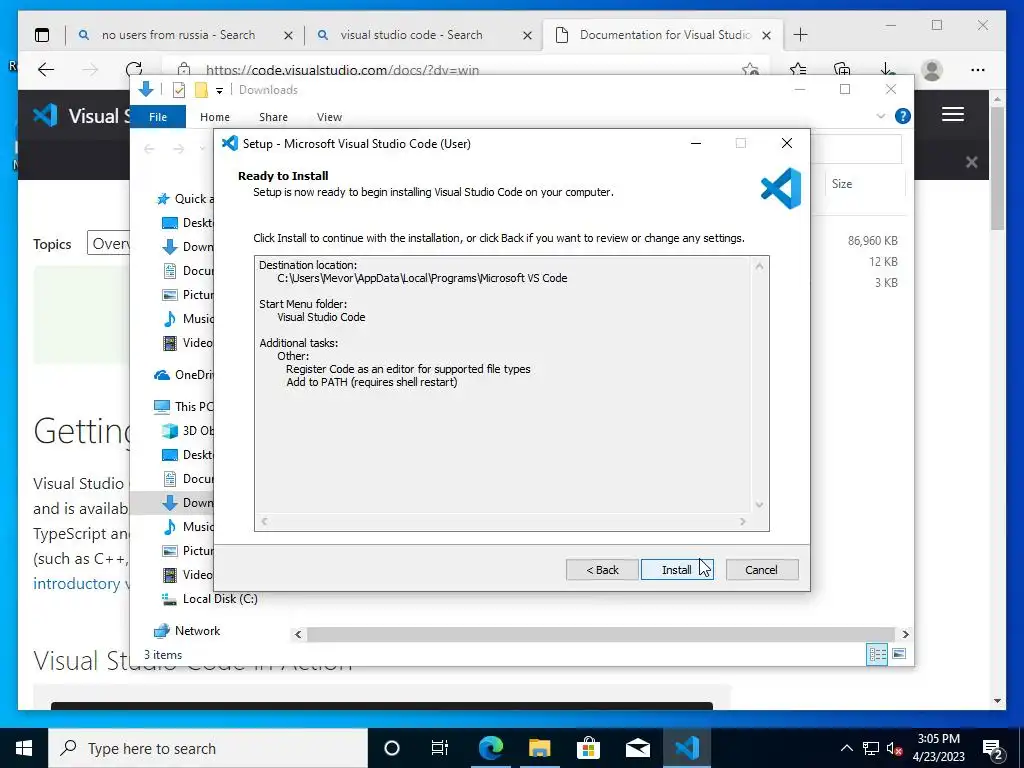Open Home ribbon tab in Downloads explorer
The image size is (1024, 768).
click(x=215, y=117)
